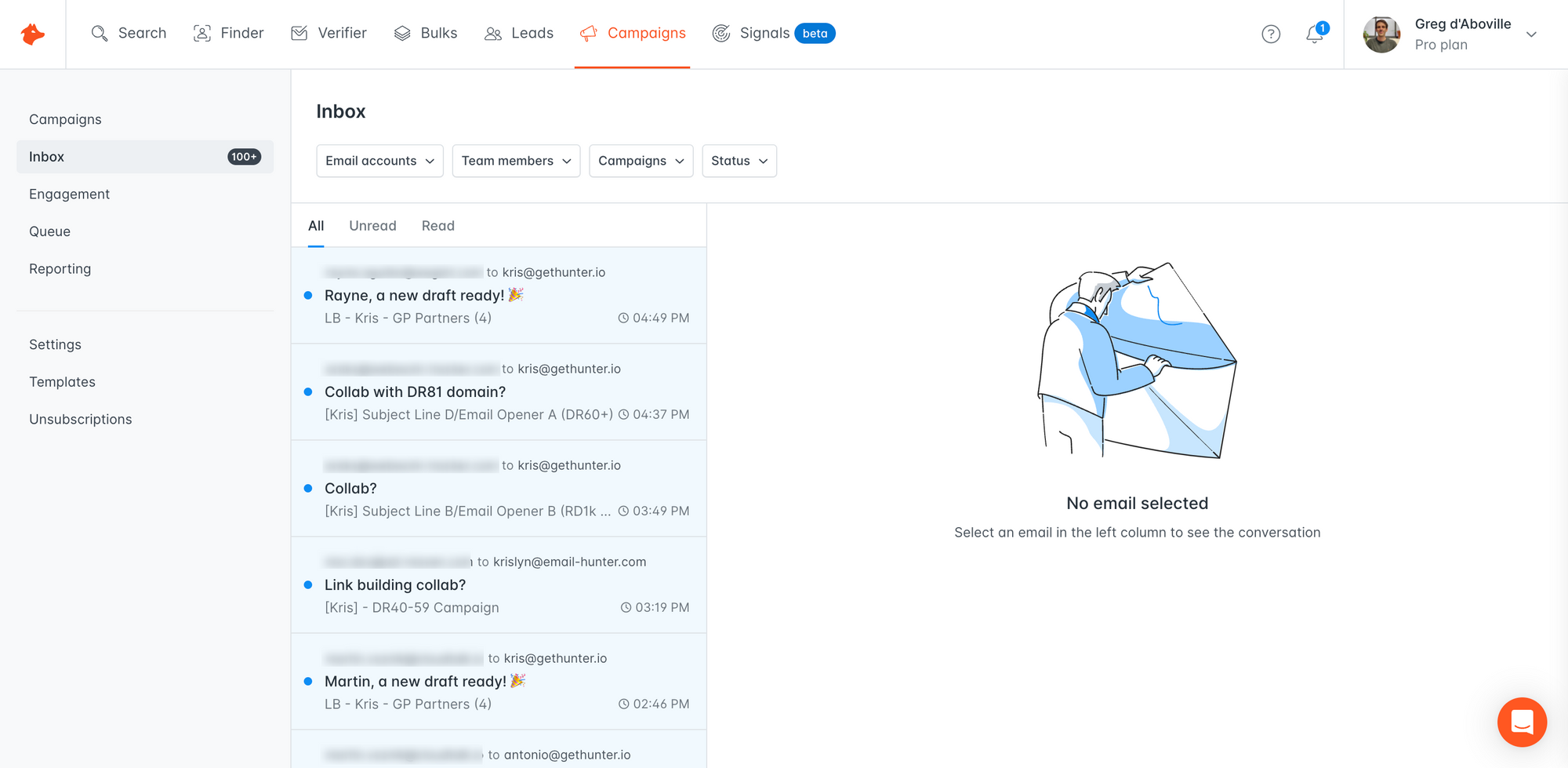
Task: Open the Campaigns filter dropdown
Action: point(641,161)
